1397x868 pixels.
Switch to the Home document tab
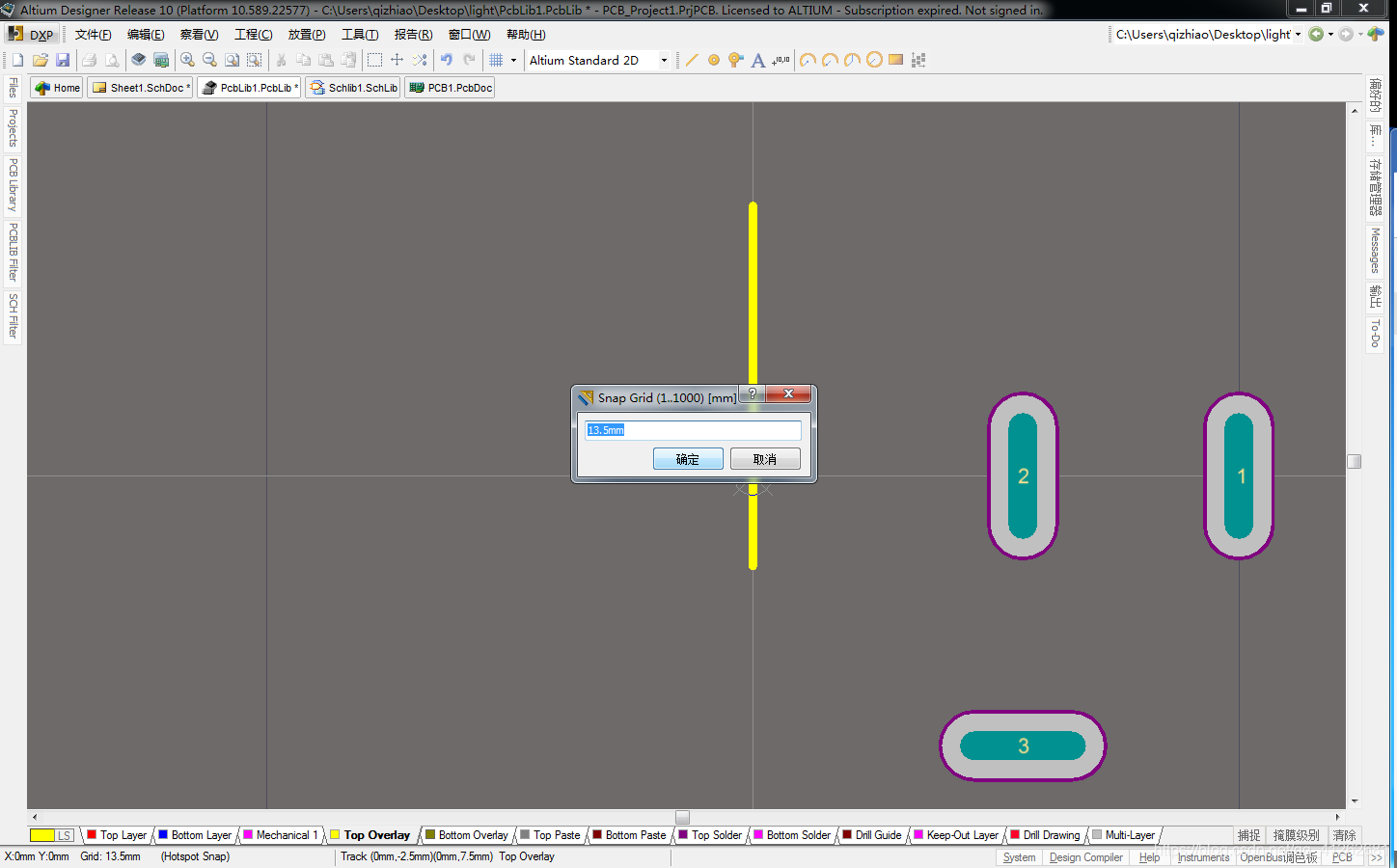point(57,88)
